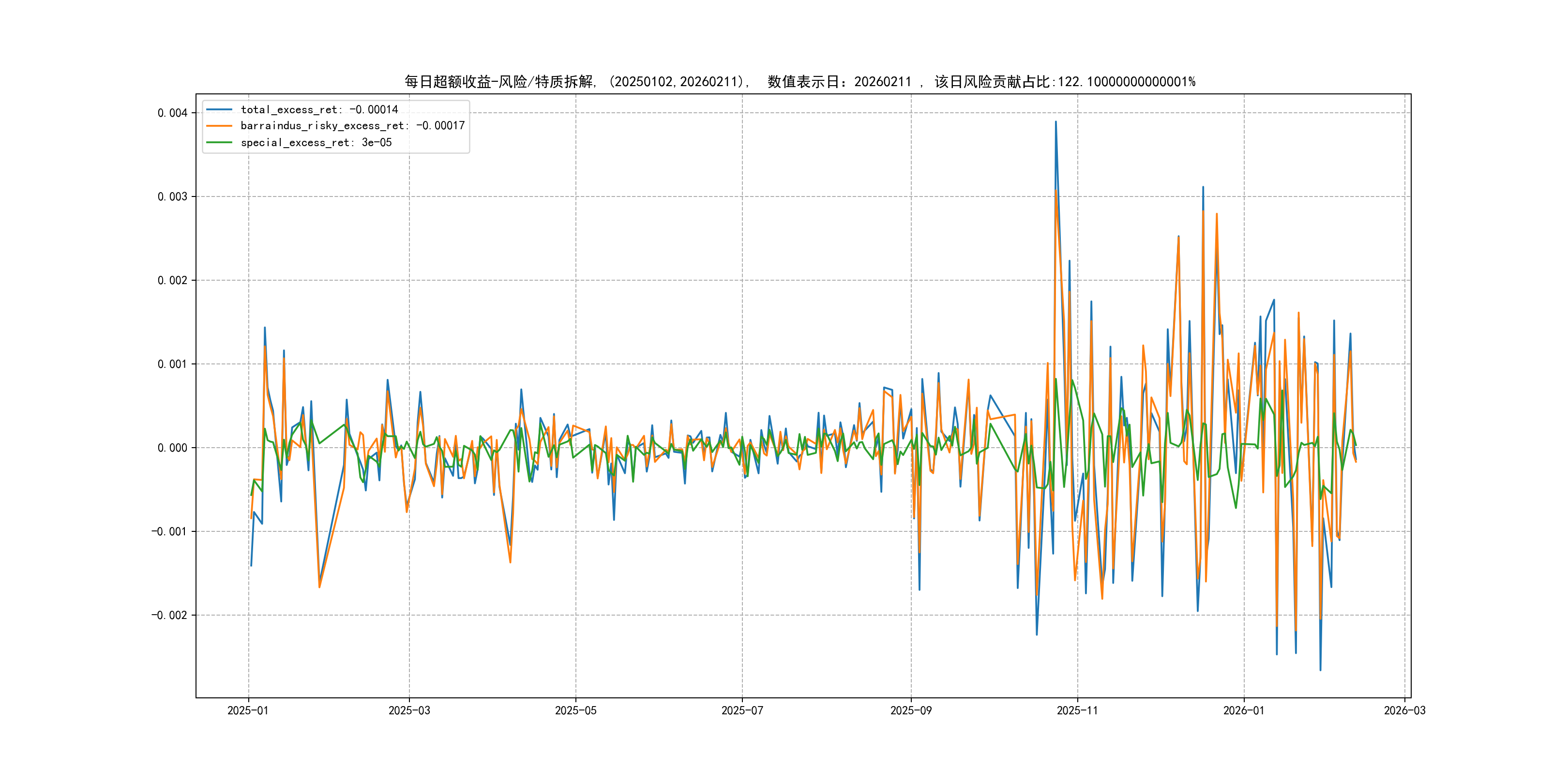The image size is (1568, 784).
Task: Click the 2025-07 x-axis tick label
Action: tap(742, 710)
